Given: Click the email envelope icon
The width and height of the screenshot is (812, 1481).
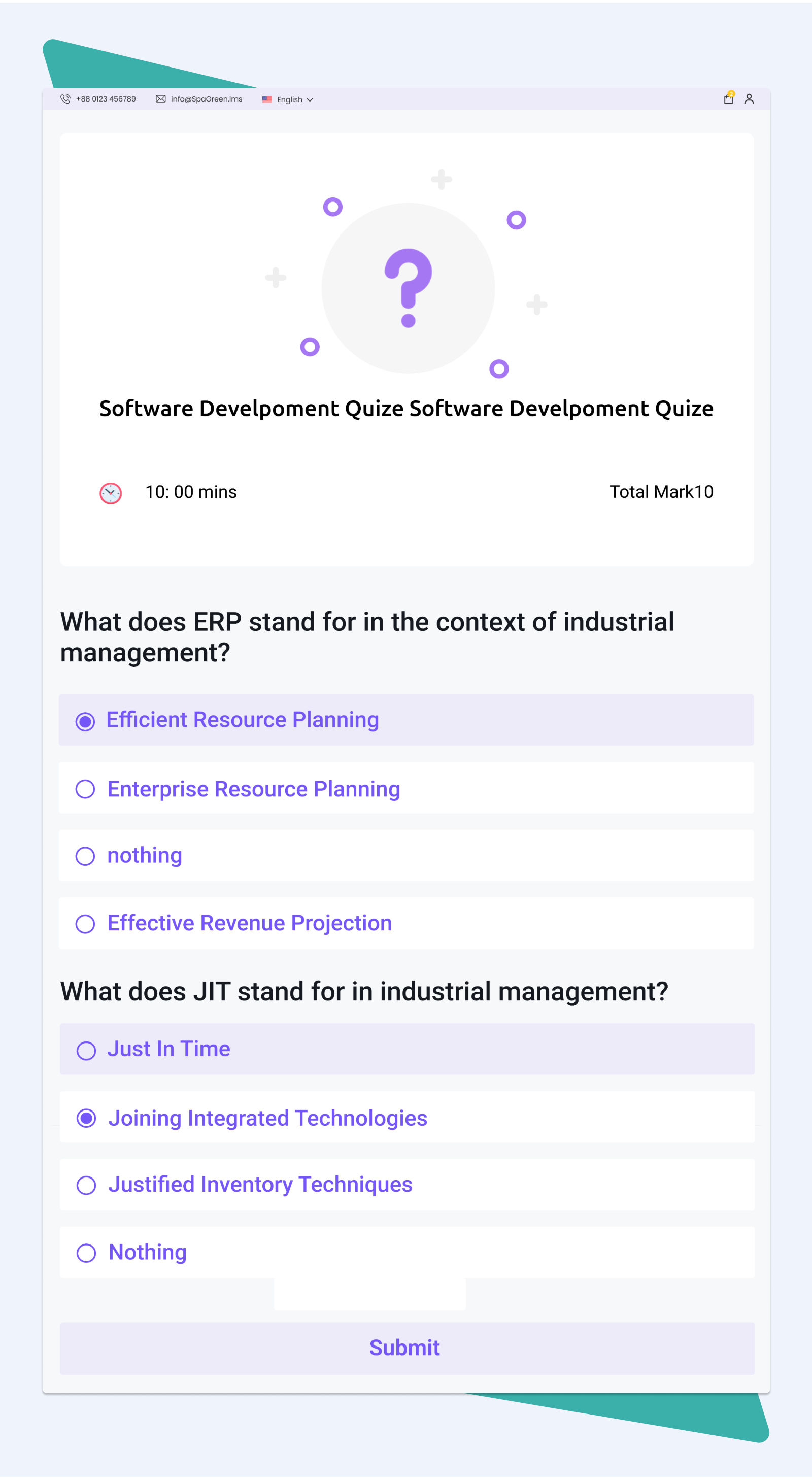Looking at the screenshot, I should click(160, 99).
